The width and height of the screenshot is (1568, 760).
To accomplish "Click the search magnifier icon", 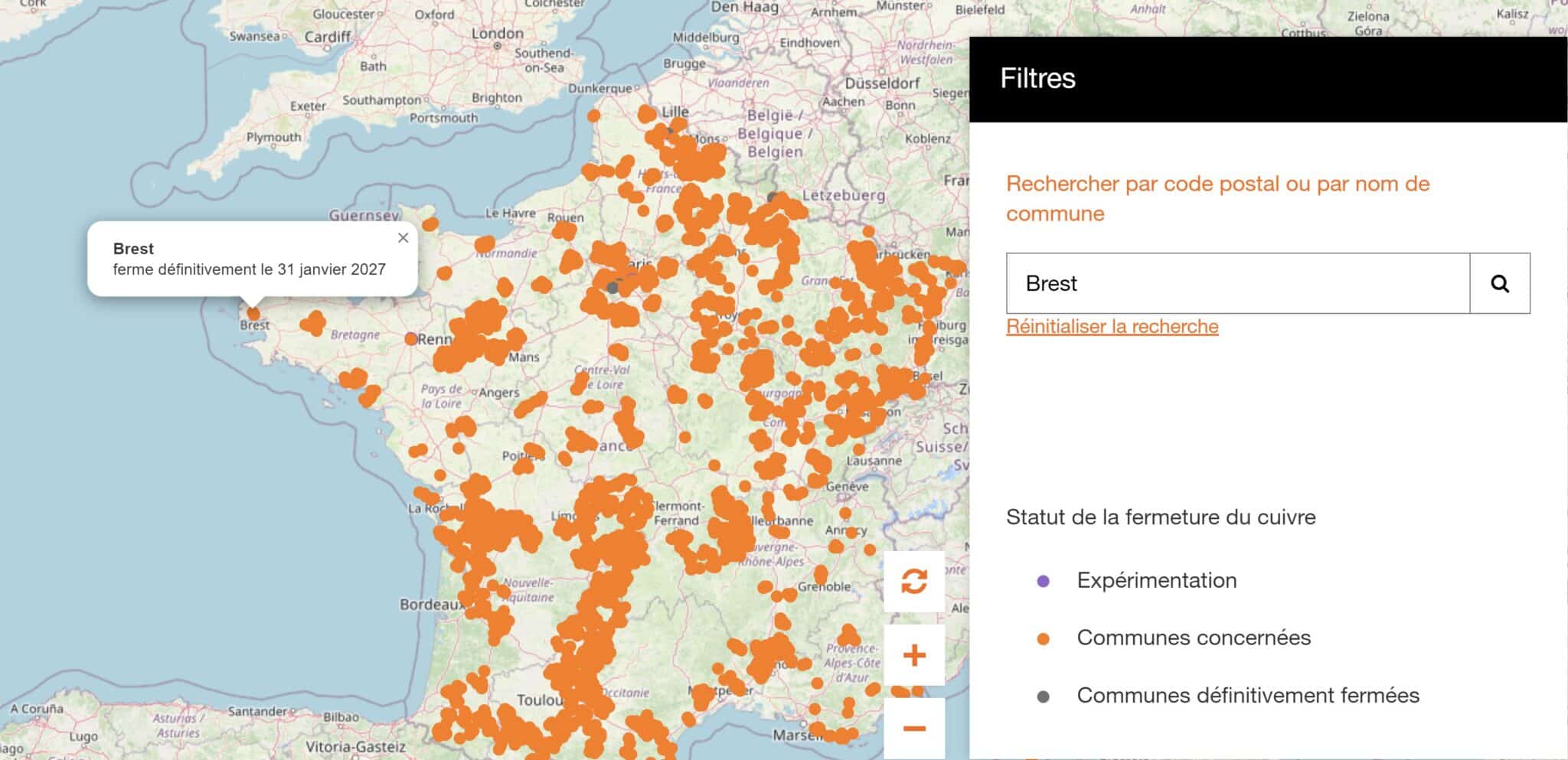I will (x=1500, y=283).
